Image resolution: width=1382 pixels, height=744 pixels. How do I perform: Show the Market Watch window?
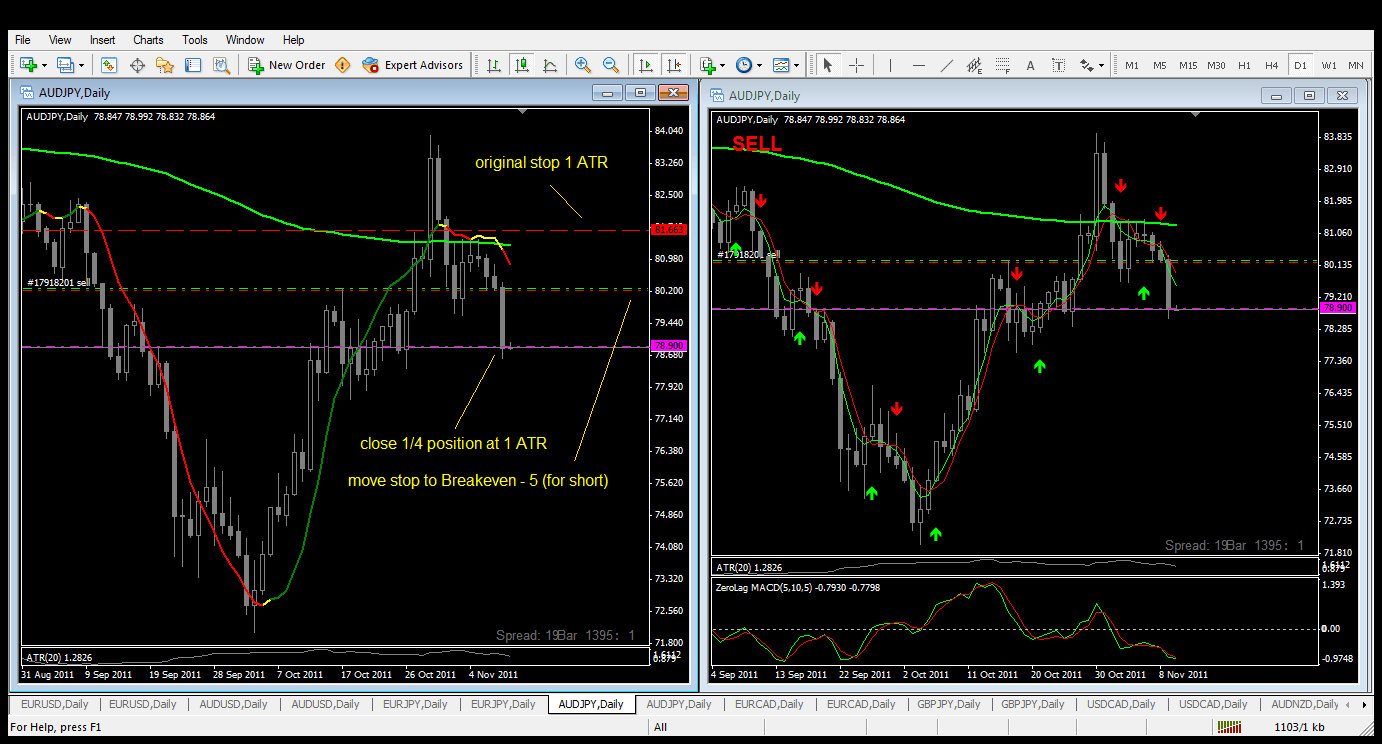(x=109, y=65)
